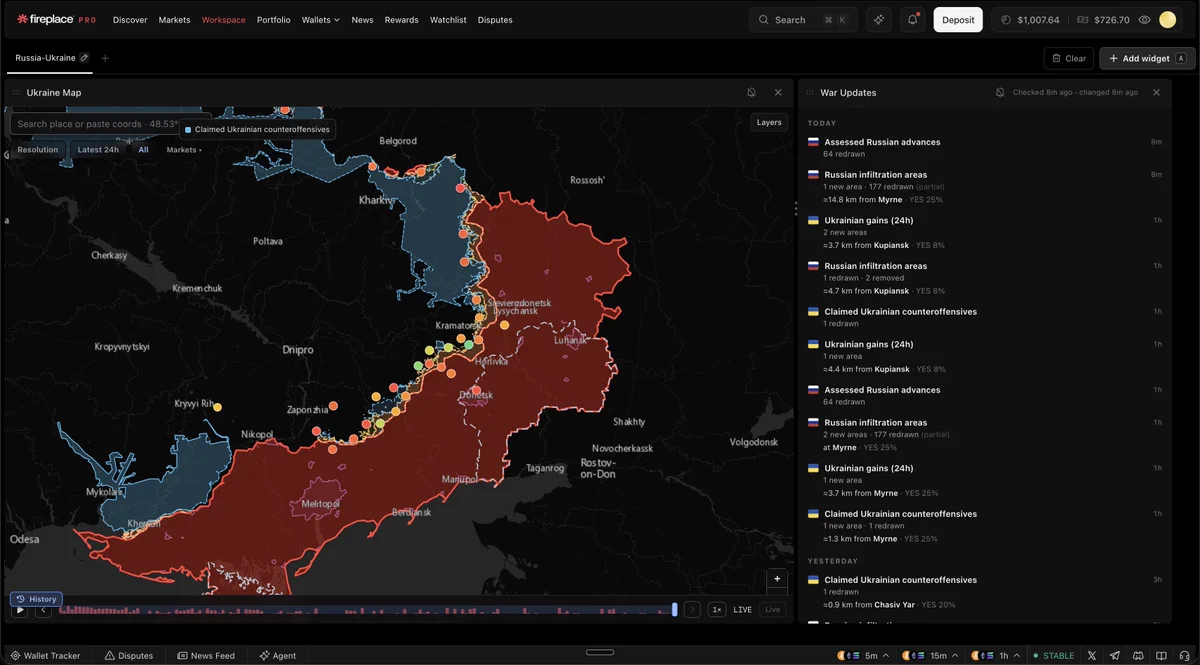1200x665 pixels.
Task: Toggle the Resolution filter
Action: (x=38, y=150)
